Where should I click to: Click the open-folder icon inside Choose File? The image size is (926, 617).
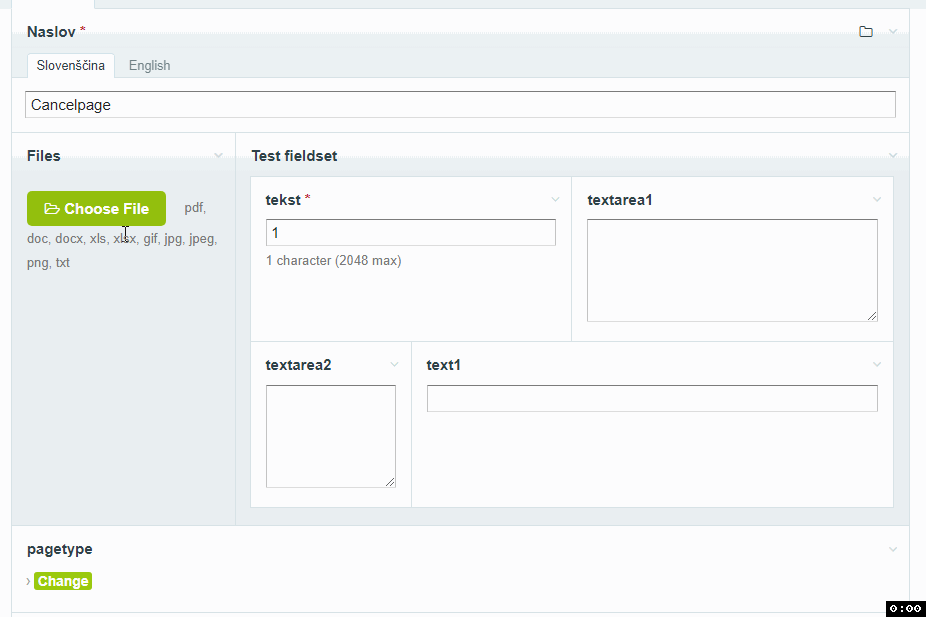(x=51, y=208)
